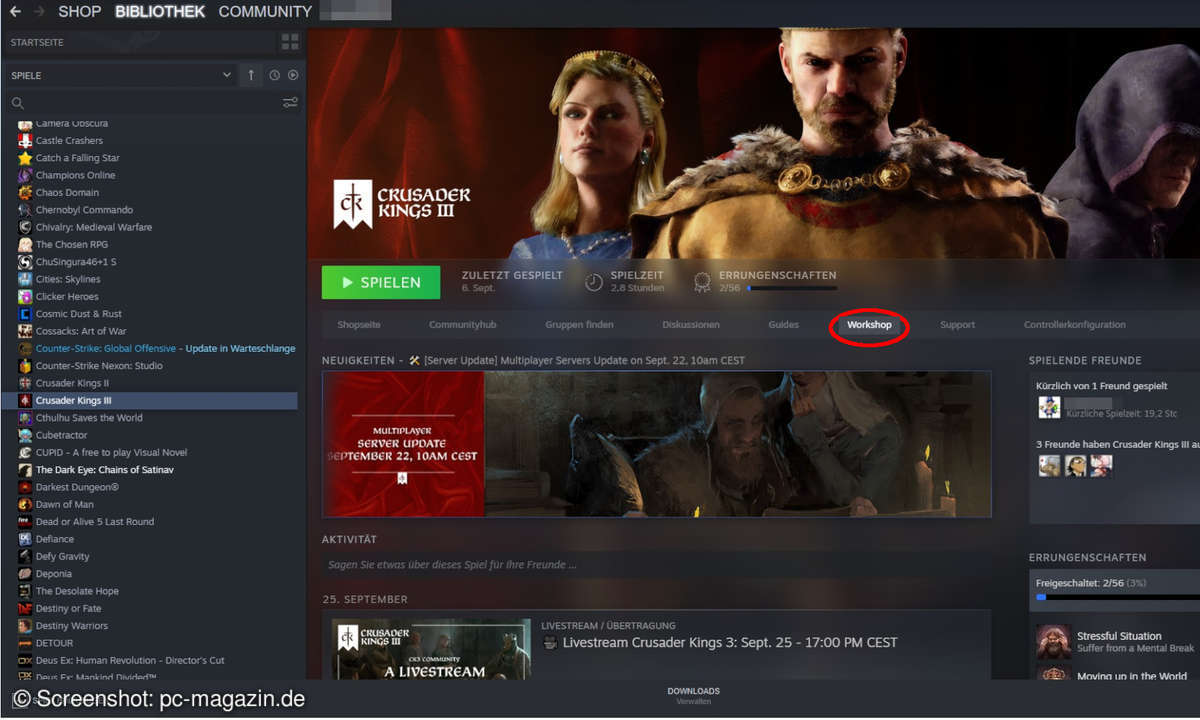Click the Clicker Heroes game icon
This screenshot has height=720, width=1200.
[x=25, y=296]
